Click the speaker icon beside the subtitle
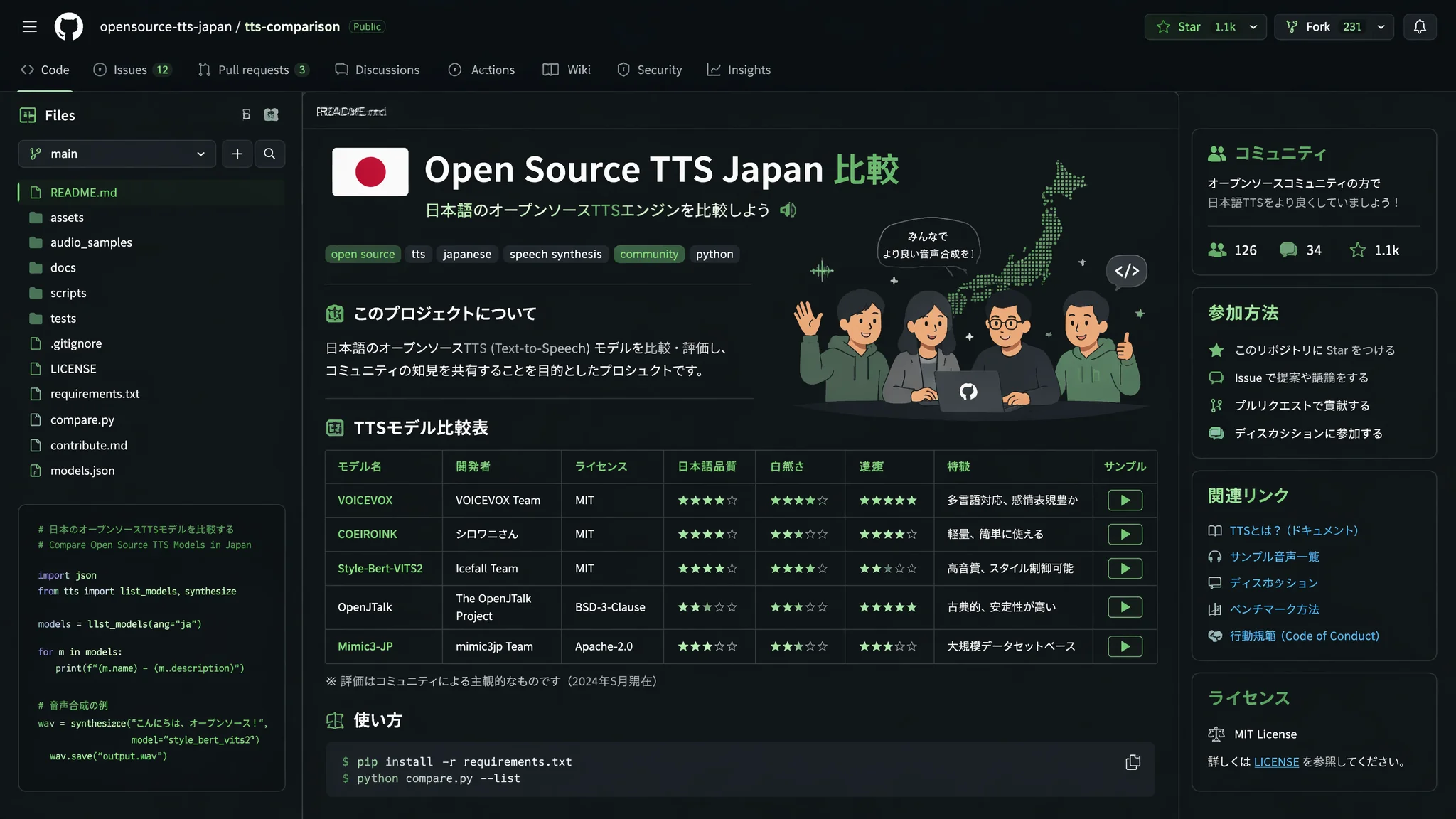 (x=788, y=210)
